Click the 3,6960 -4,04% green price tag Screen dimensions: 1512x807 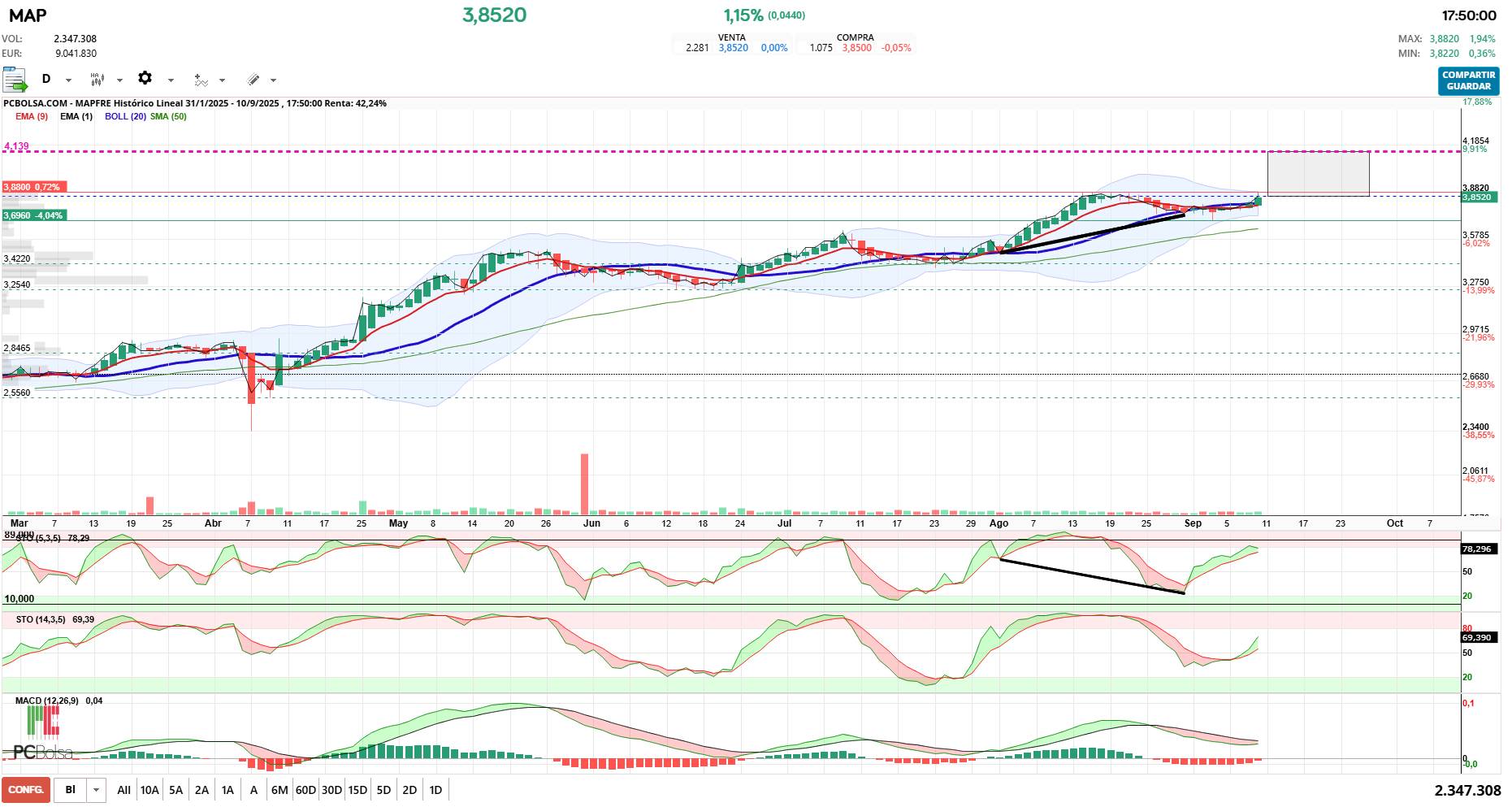coord(34,215)
